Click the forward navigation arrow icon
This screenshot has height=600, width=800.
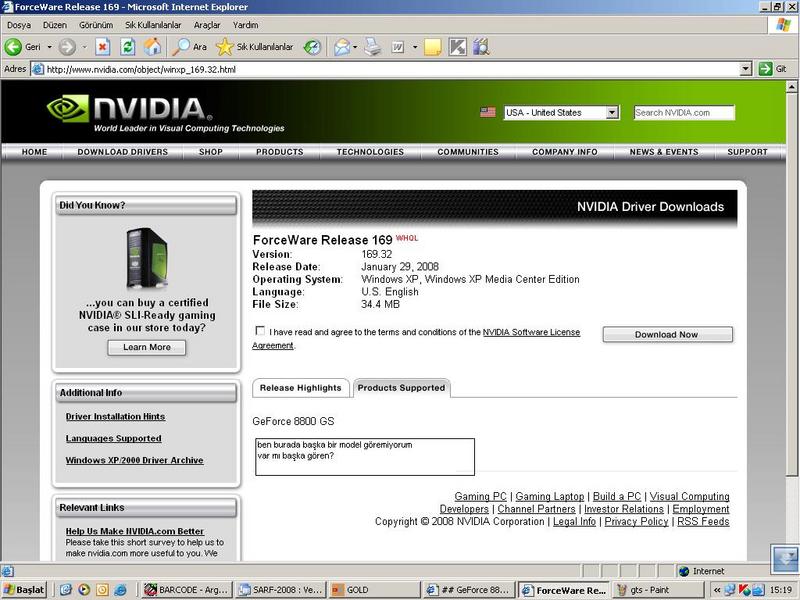(x=67, y=47)
